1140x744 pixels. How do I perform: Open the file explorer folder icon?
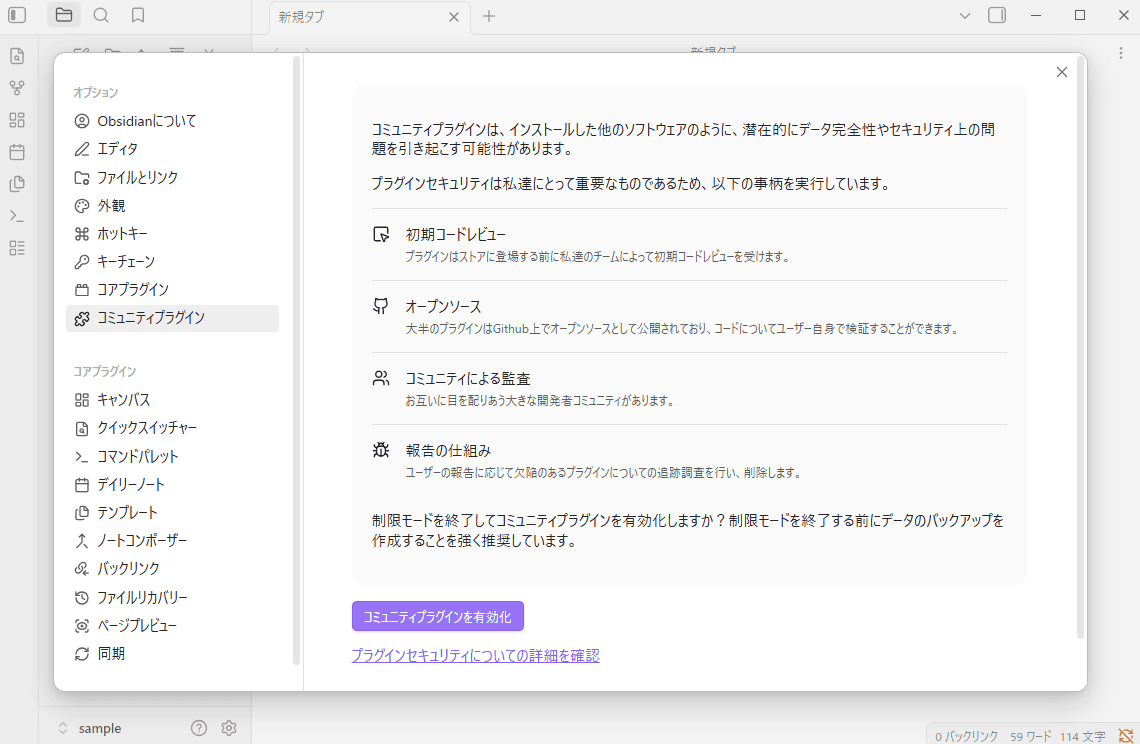pyautogui.click(x=63, y=15)
